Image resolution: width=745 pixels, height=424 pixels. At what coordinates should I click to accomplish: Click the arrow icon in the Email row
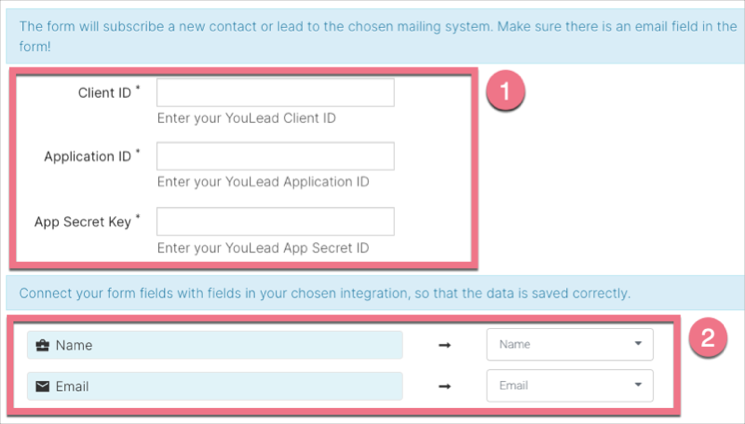444,385
